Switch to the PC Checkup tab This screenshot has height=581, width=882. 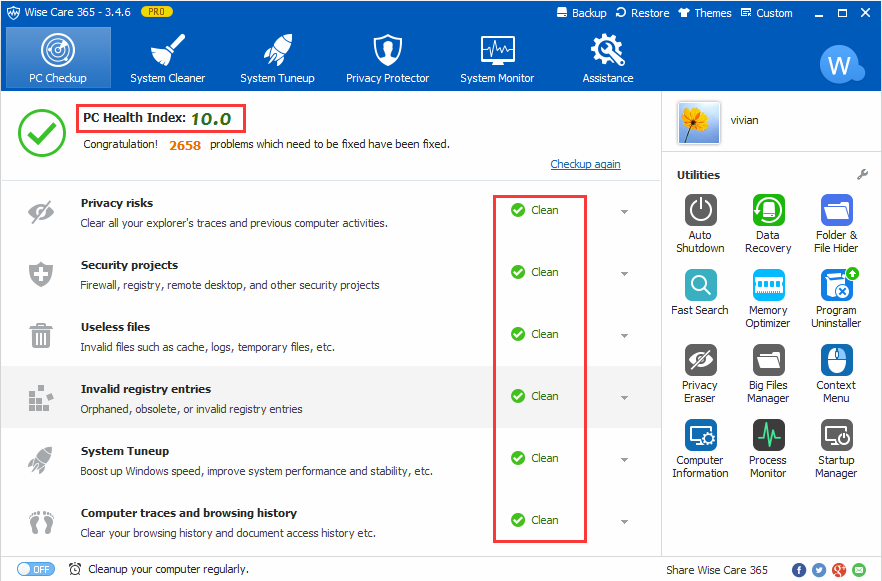pyautogui.click(x=58, y=57)
